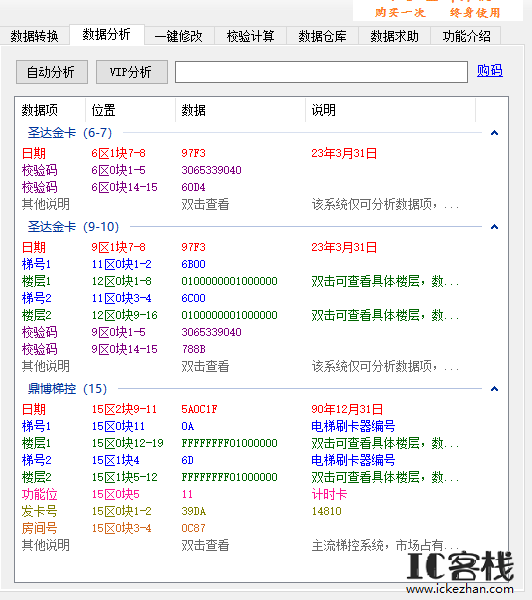
Task: Click the 数据 column header
Action: (240, 110)
